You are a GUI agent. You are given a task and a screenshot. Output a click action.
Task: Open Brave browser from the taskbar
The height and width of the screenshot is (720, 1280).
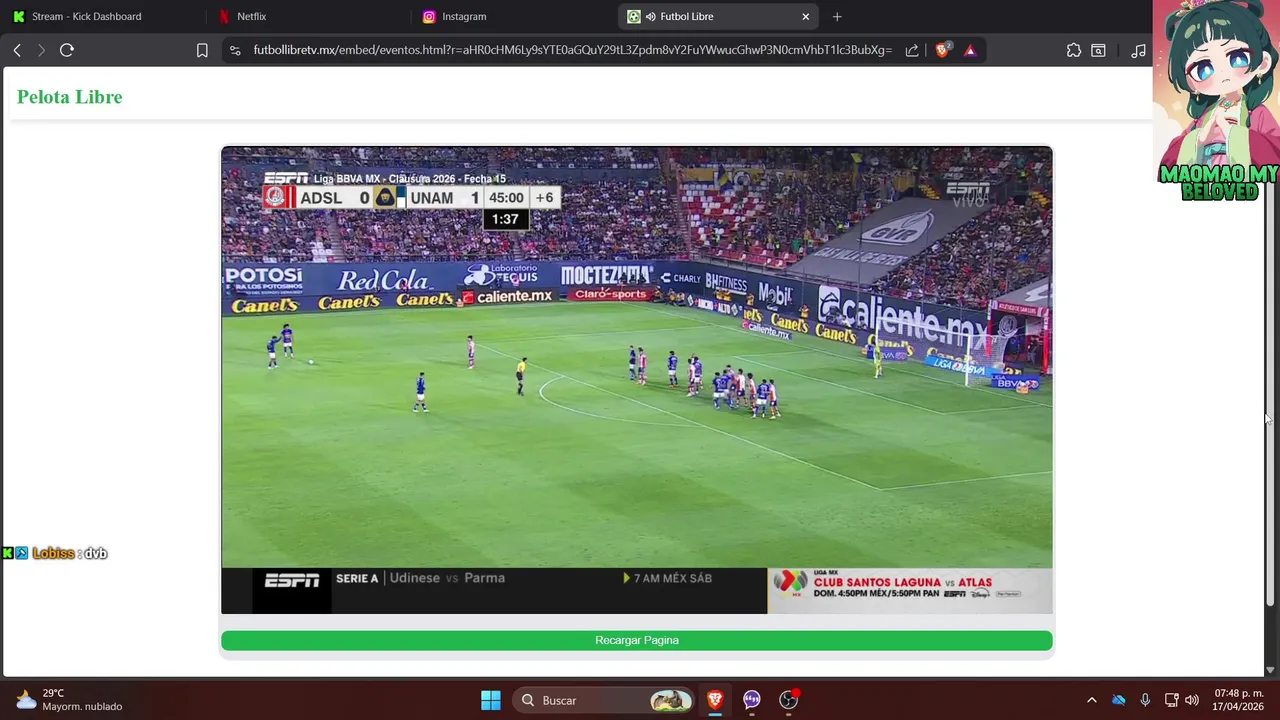click(715, 700)
